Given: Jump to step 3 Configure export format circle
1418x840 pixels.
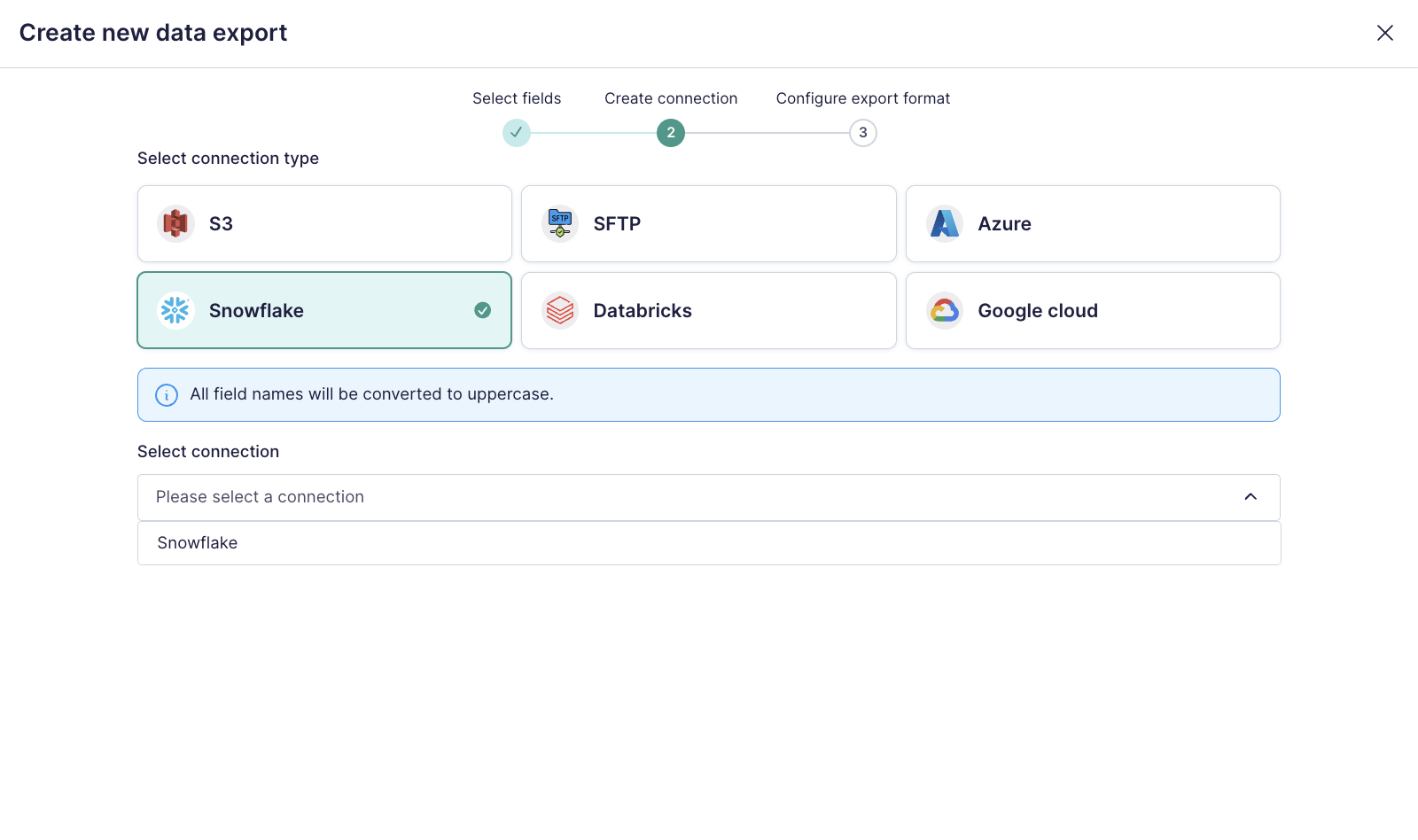Looking at the screenshot, I should (x=863, y=133).
